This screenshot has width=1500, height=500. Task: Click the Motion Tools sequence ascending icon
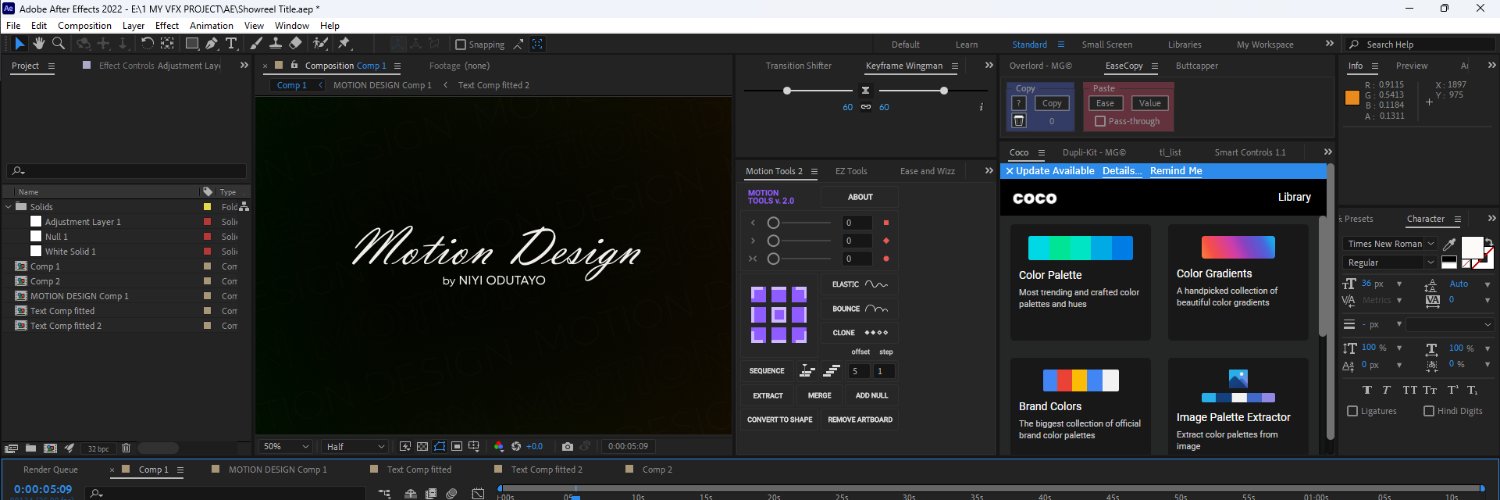tap(807, 371)
